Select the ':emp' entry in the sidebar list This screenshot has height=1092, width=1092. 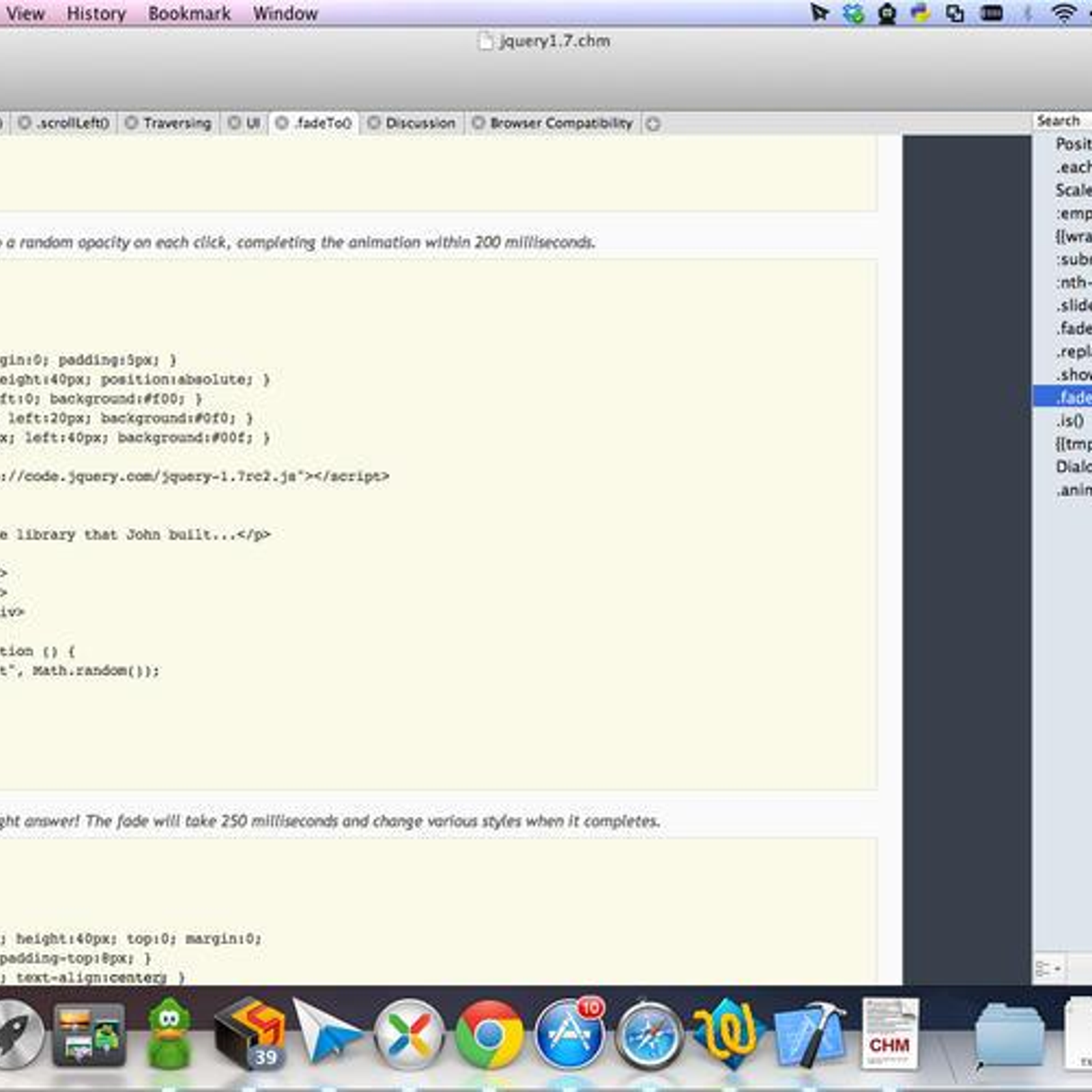[1063, 214]
